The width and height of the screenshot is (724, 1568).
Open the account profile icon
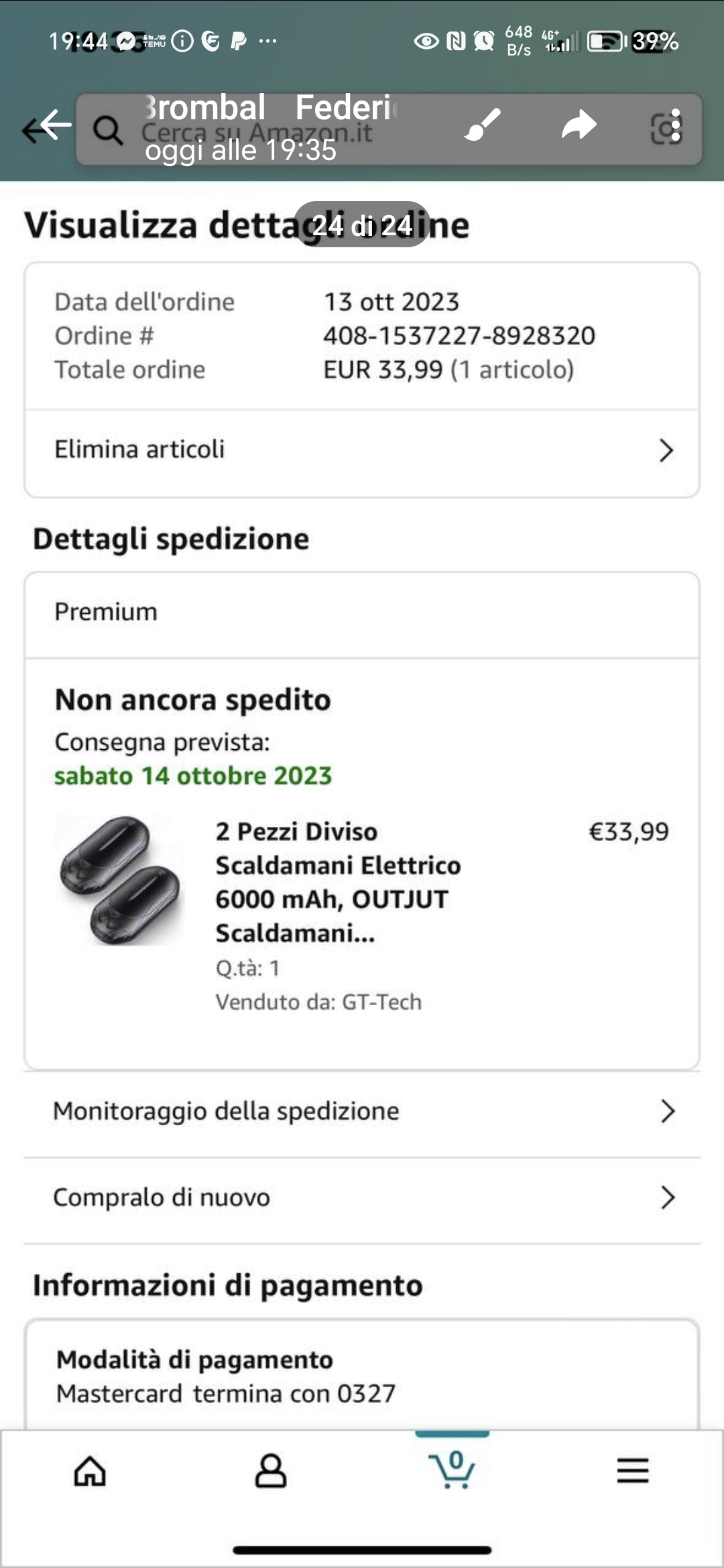pyautogui.click(x=271, y=1472)
